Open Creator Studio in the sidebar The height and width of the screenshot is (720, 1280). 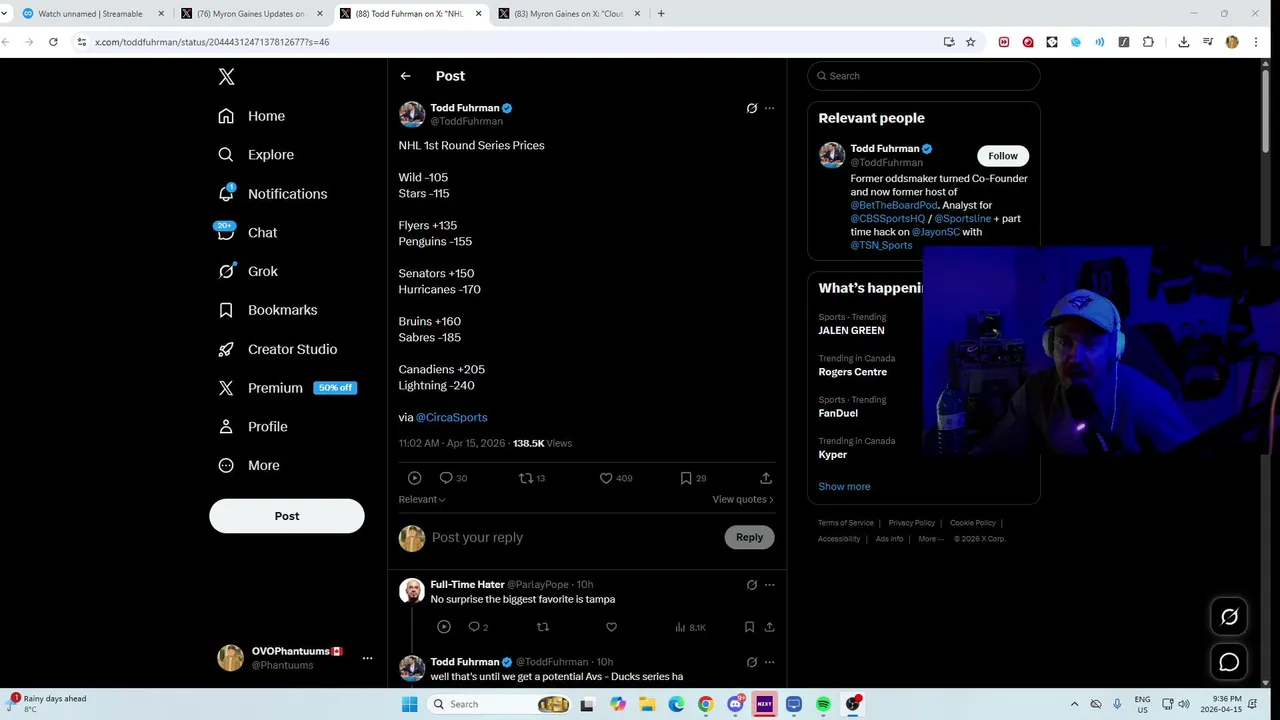click(277, 349)
